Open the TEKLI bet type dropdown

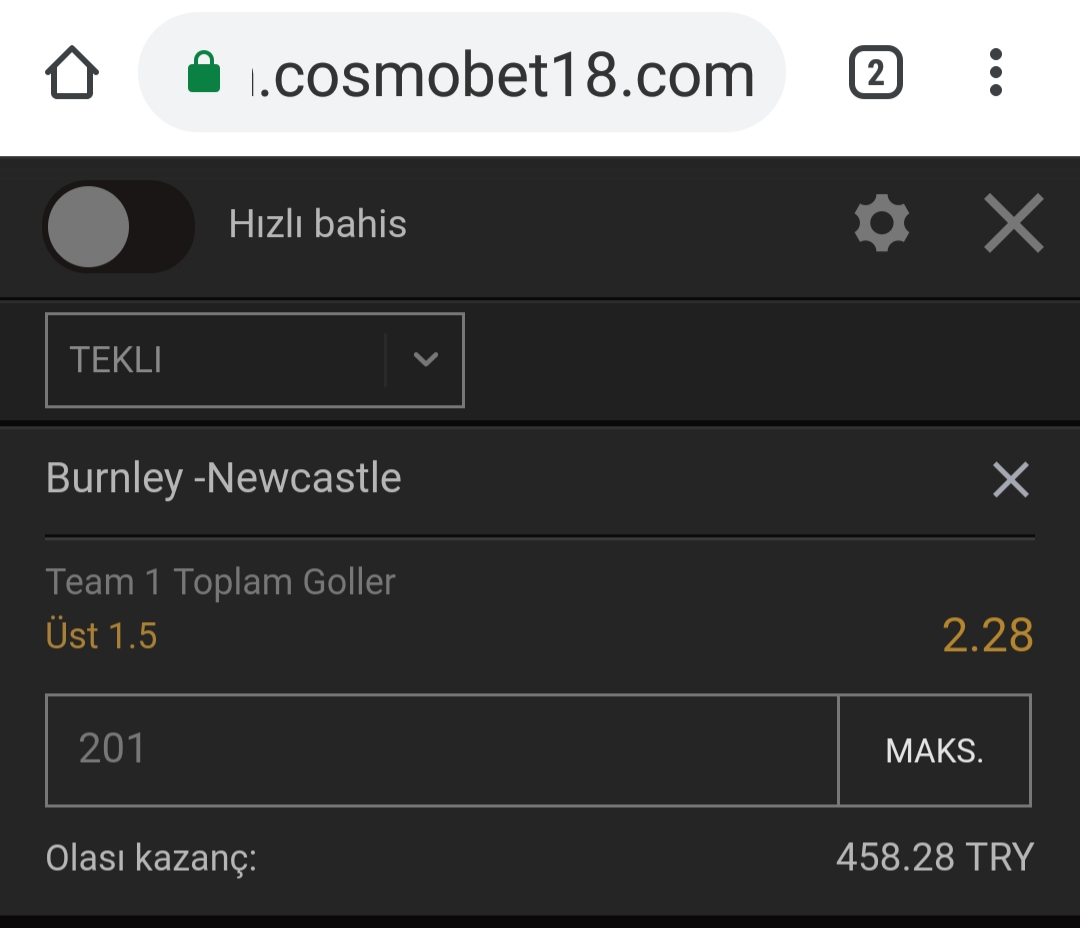coord(255,360)
